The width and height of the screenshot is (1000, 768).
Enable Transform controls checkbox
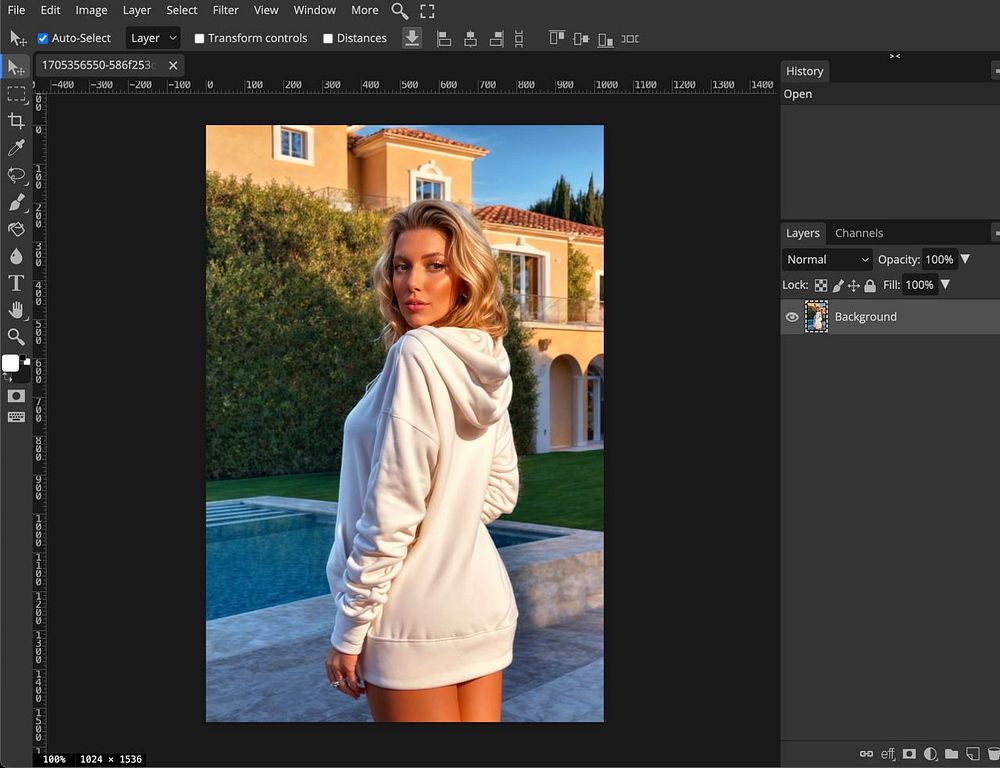click(x=199, y=38)
